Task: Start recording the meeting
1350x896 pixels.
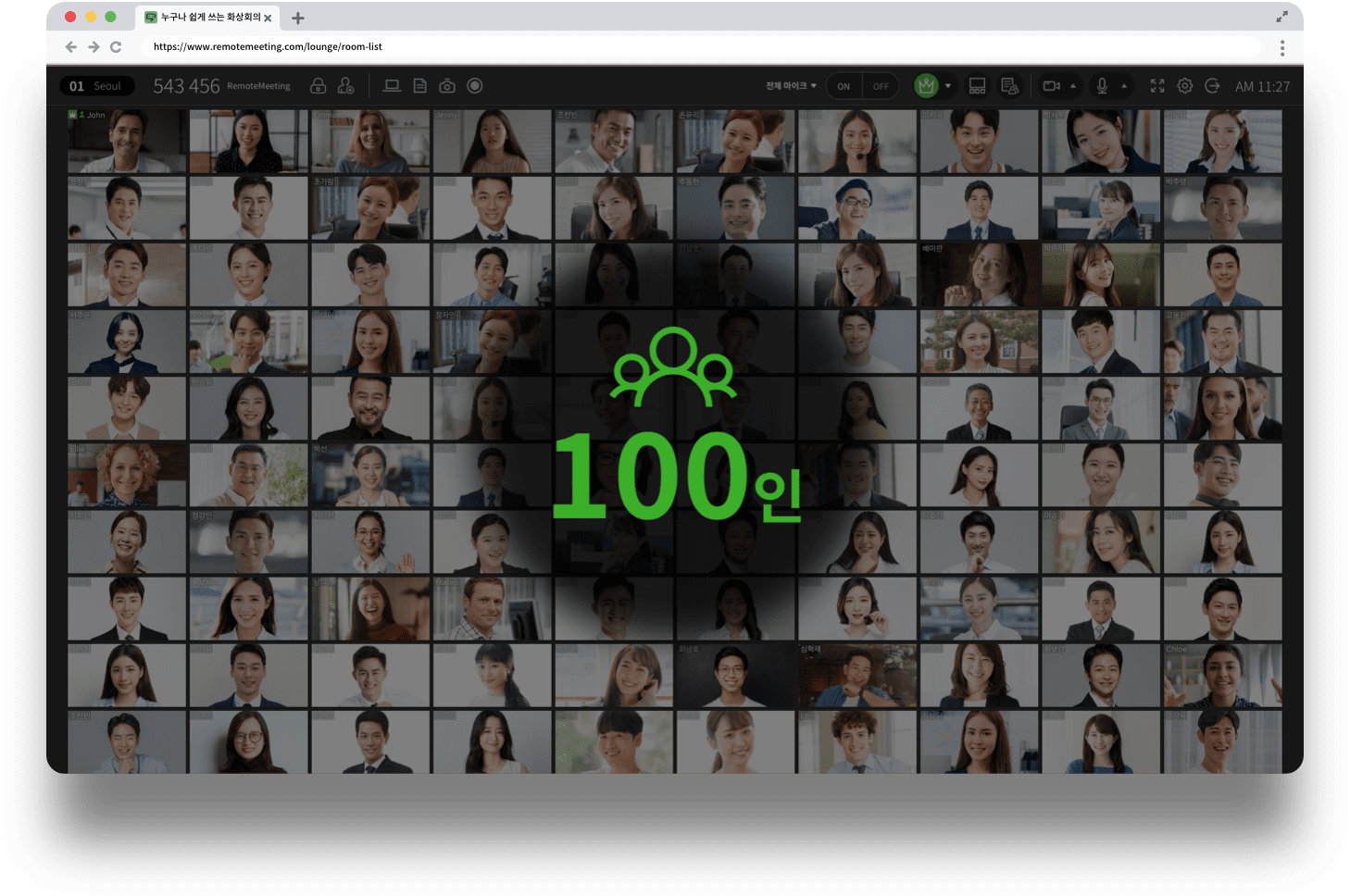Action: [475, 86]
